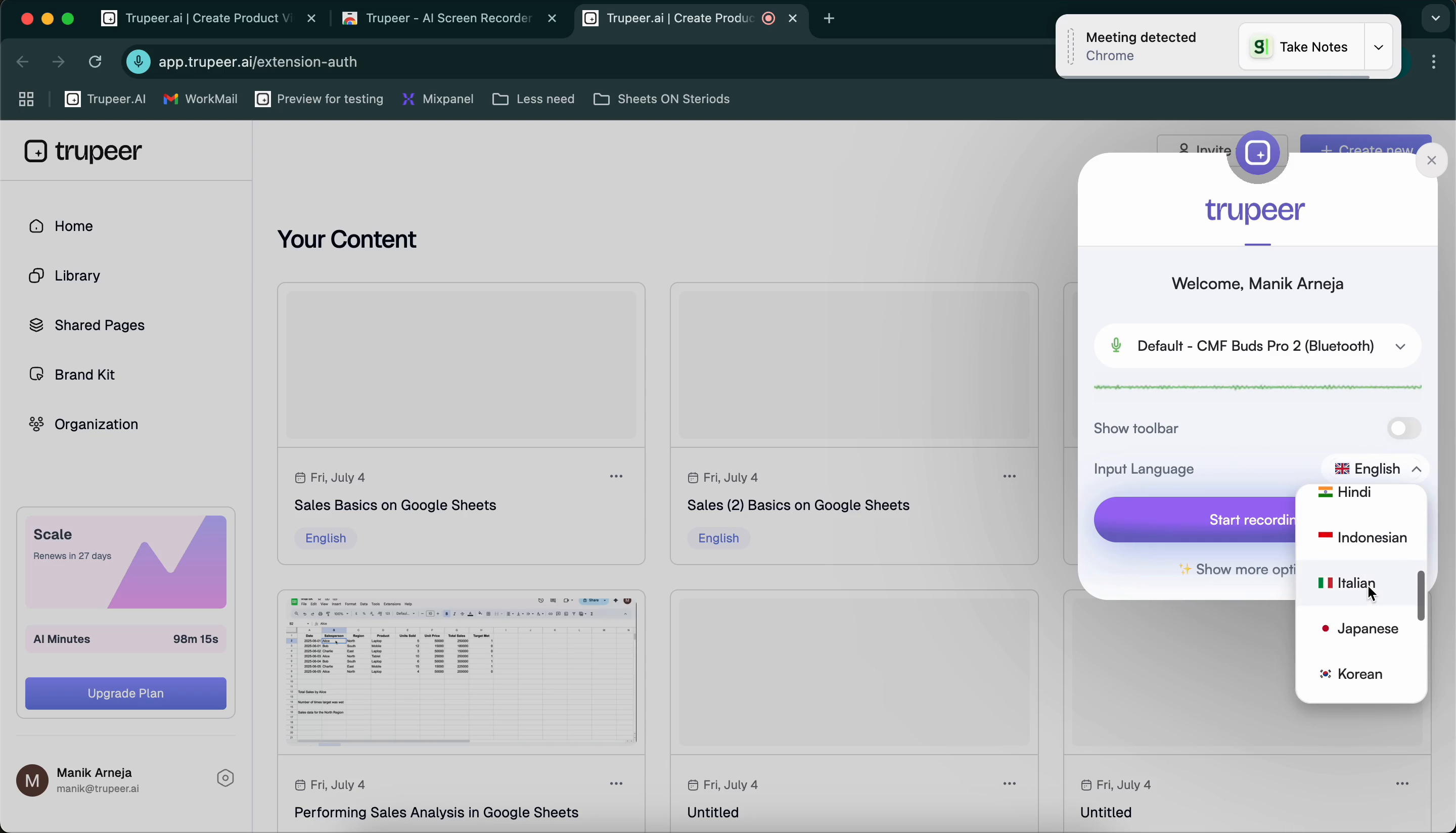The image size is (1456, 833).
Task: Collapse the English input language dropdown
Action: point(1417,469)
